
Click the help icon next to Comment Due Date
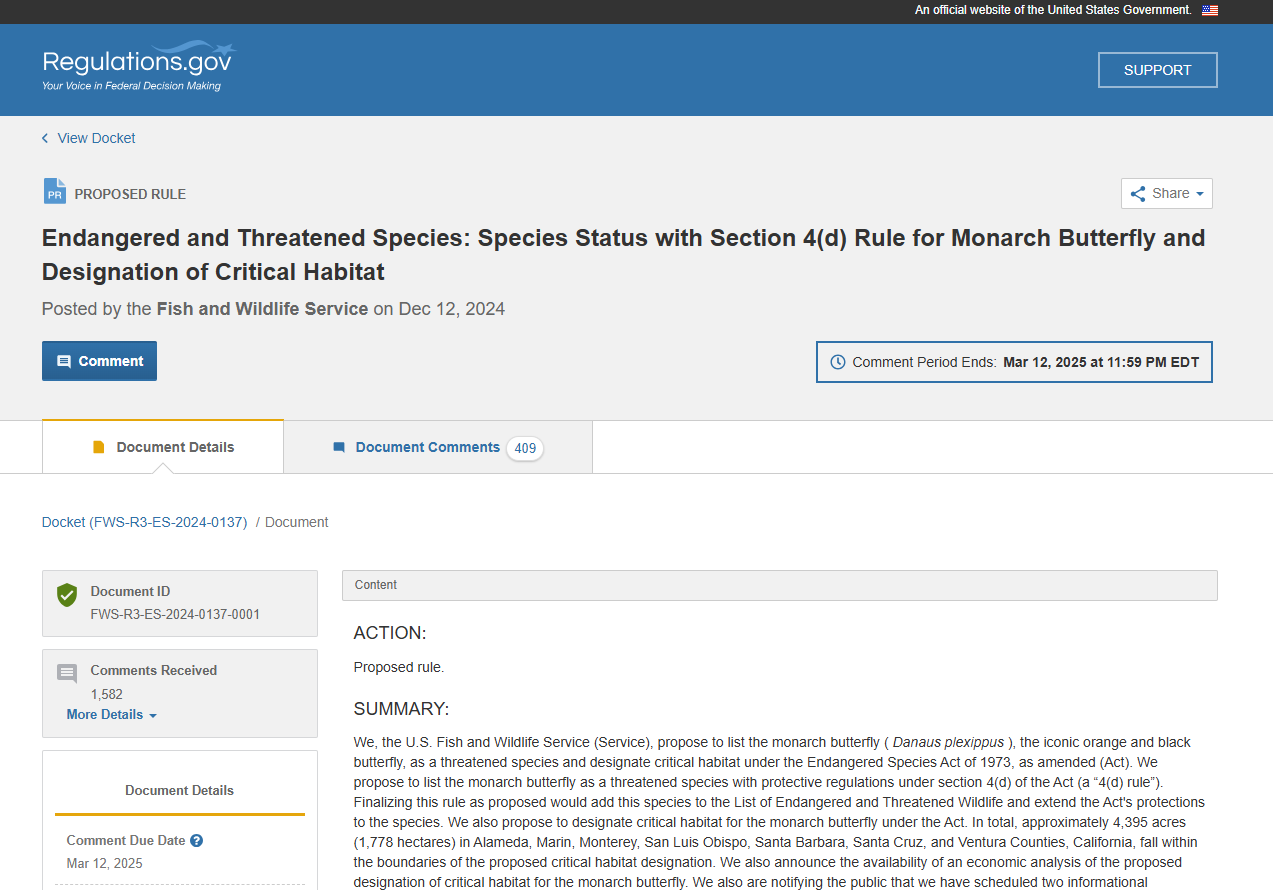pos(197,841)
